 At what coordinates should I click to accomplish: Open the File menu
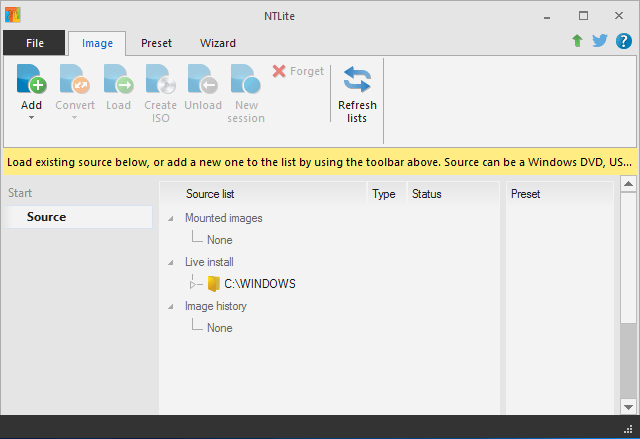[35, 43]
